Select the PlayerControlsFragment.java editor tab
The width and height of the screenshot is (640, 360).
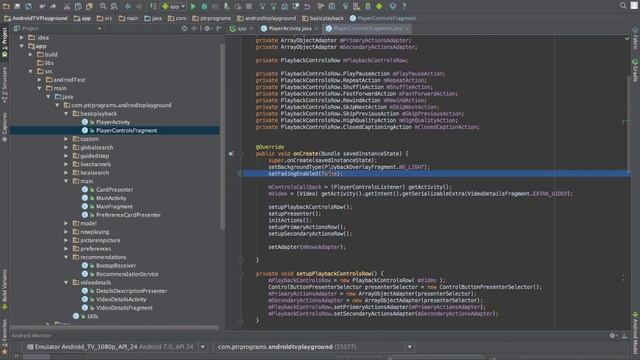click(367, 29)
